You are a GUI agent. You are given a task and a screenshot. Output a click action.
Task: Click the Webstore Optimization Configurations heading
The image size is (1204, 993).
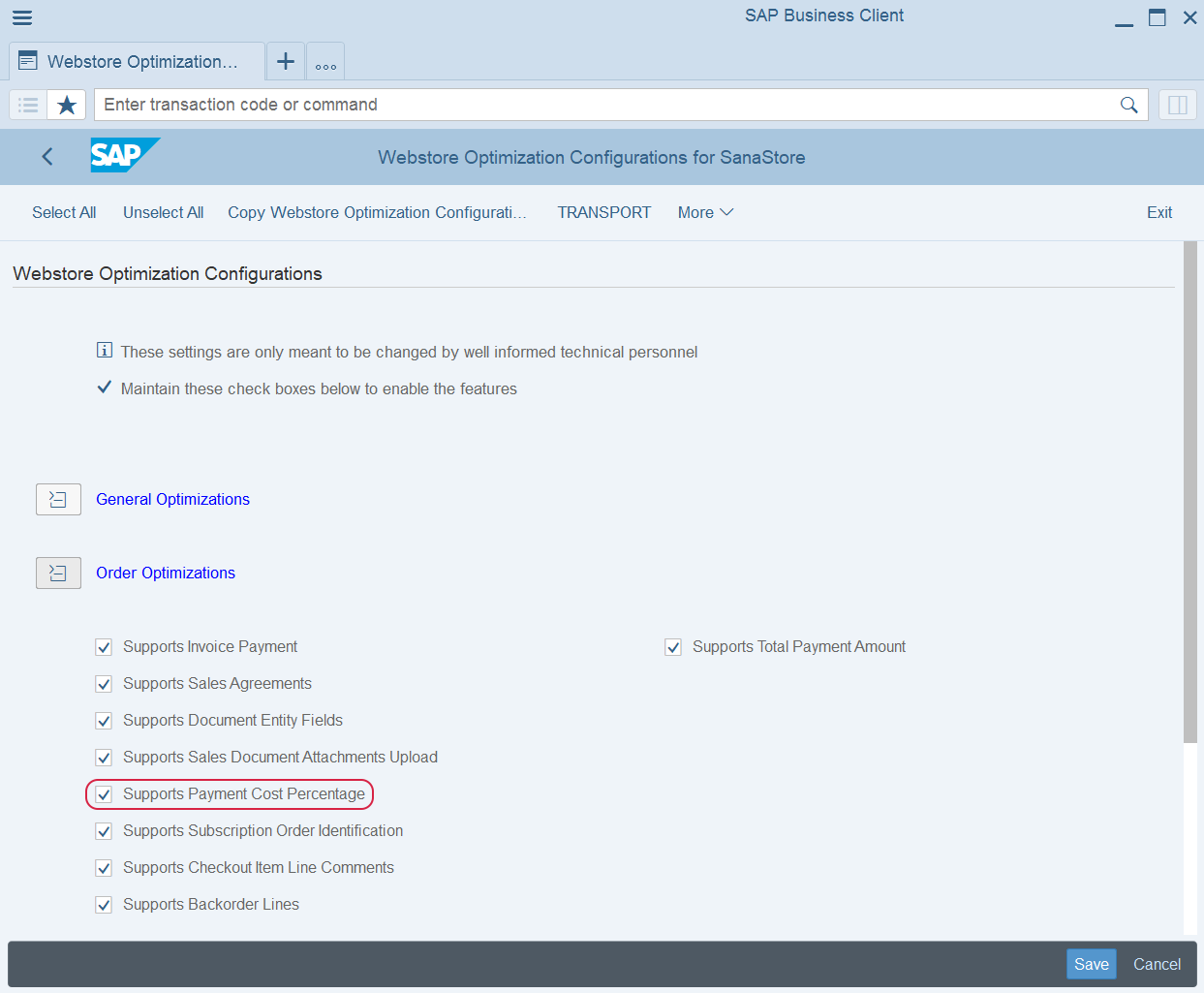168,273
